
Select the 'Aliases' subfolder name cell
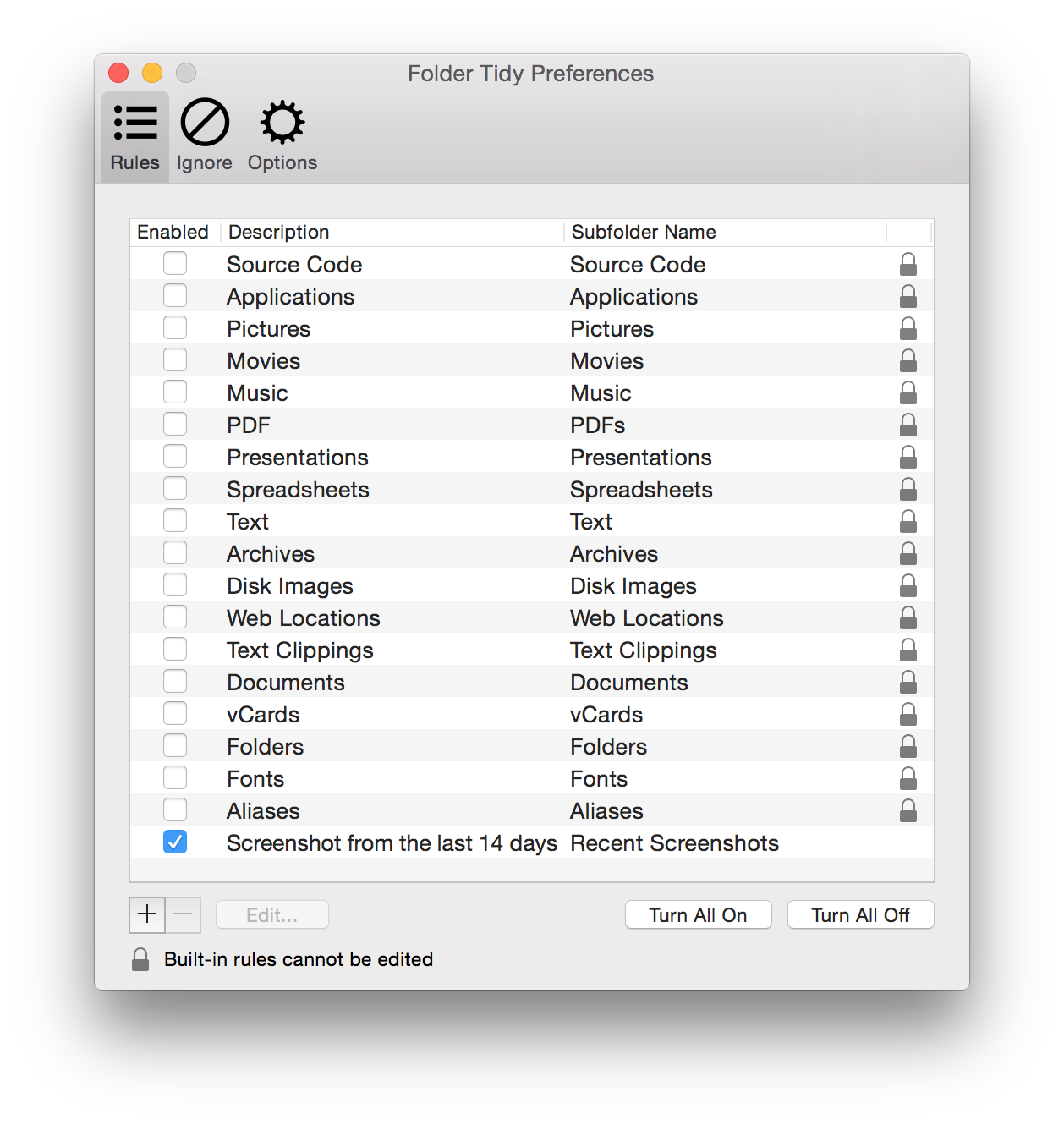click(x=607, y=811)
